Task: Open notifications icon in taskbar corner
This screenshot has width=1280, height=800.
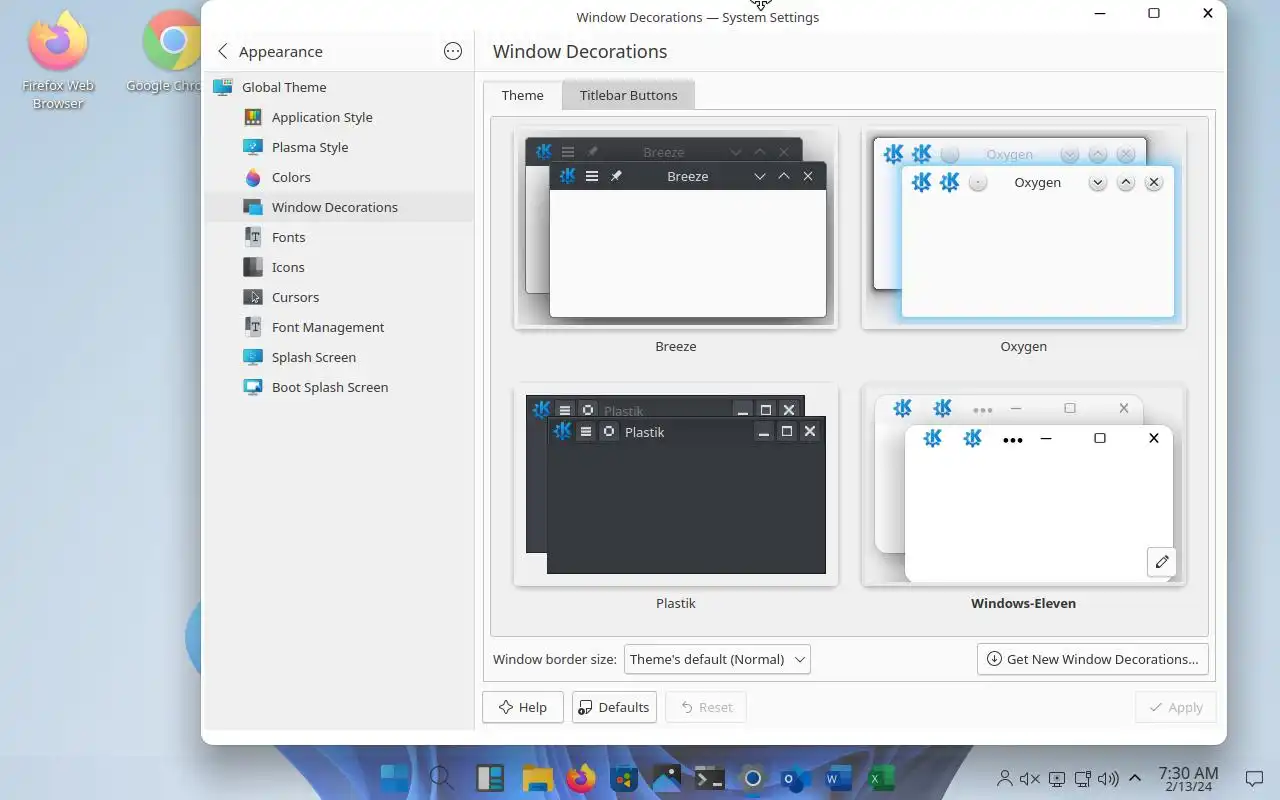Action: click(x=1254, y=778)
